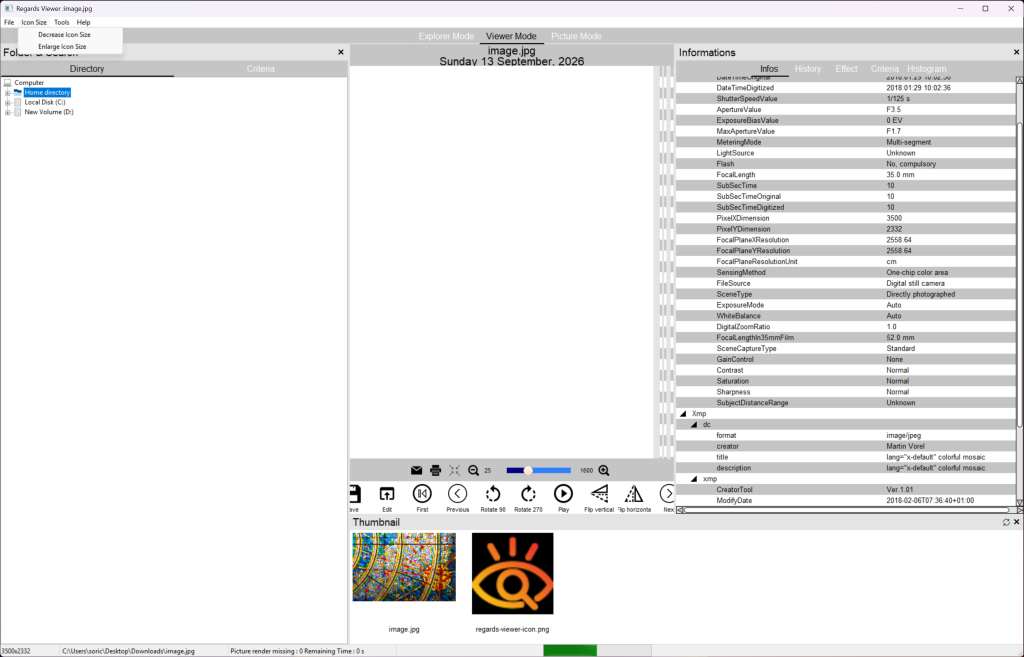Start the slideshow with Play
This screenshot has height=657, width=1024.
[x=563, y=494]
